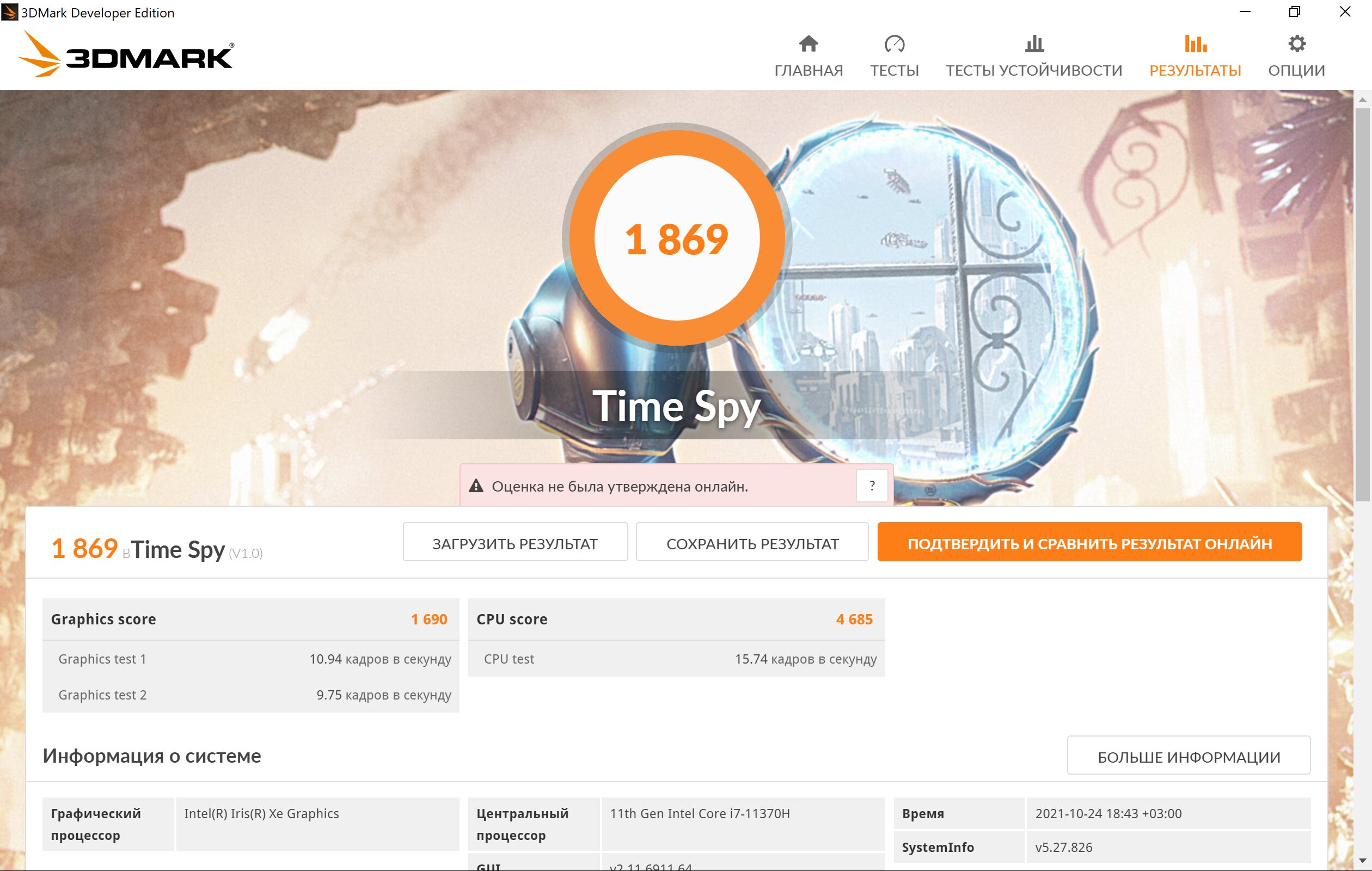Go to the ТЕСТЫ tab
The width and height of the screenshot is (1372, 871).
coord(894,71)
